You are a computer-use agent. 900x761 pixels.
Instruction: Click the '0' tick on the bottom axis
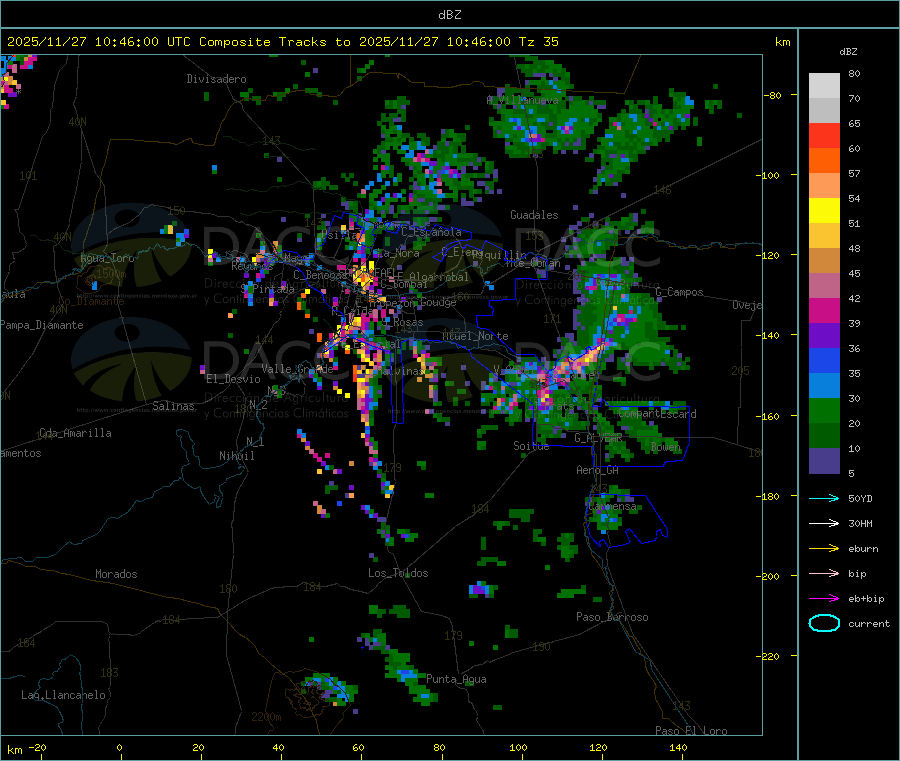119,748
